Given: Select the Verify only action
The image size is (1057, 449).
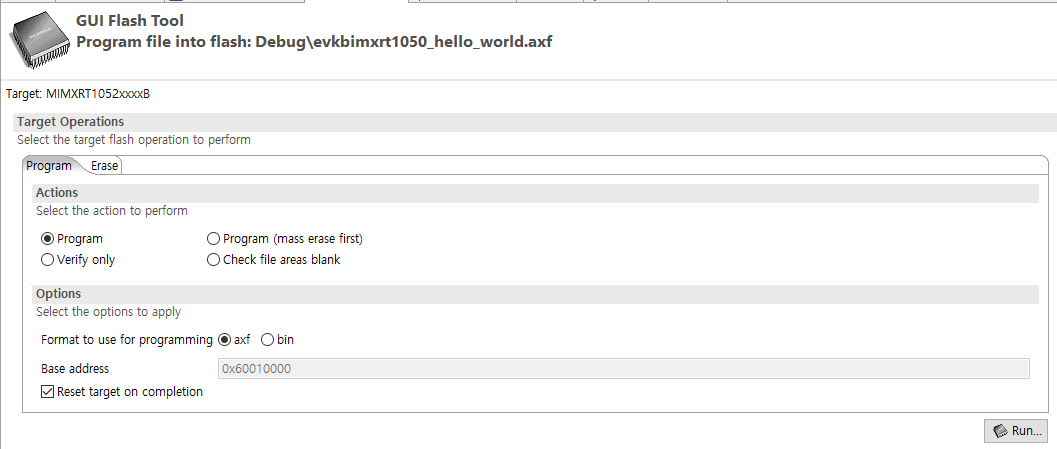Looking at the screenshot, I should tap(48, 260).
